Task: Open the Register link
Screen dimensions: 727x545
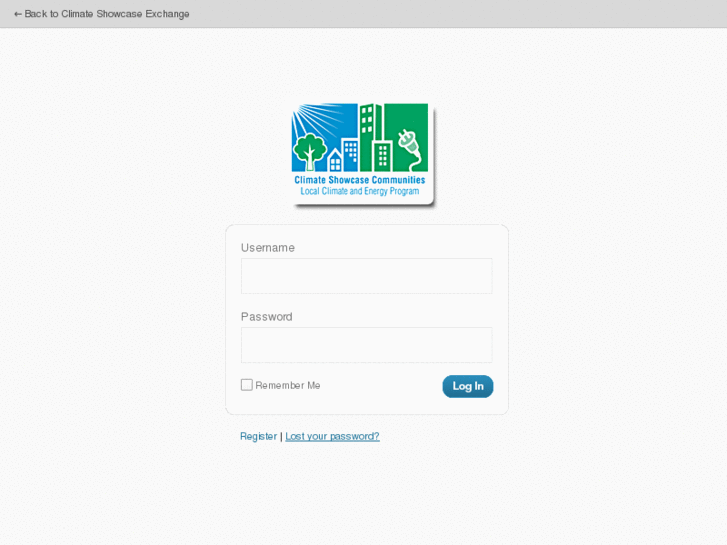Action: (x=258, y=436)
